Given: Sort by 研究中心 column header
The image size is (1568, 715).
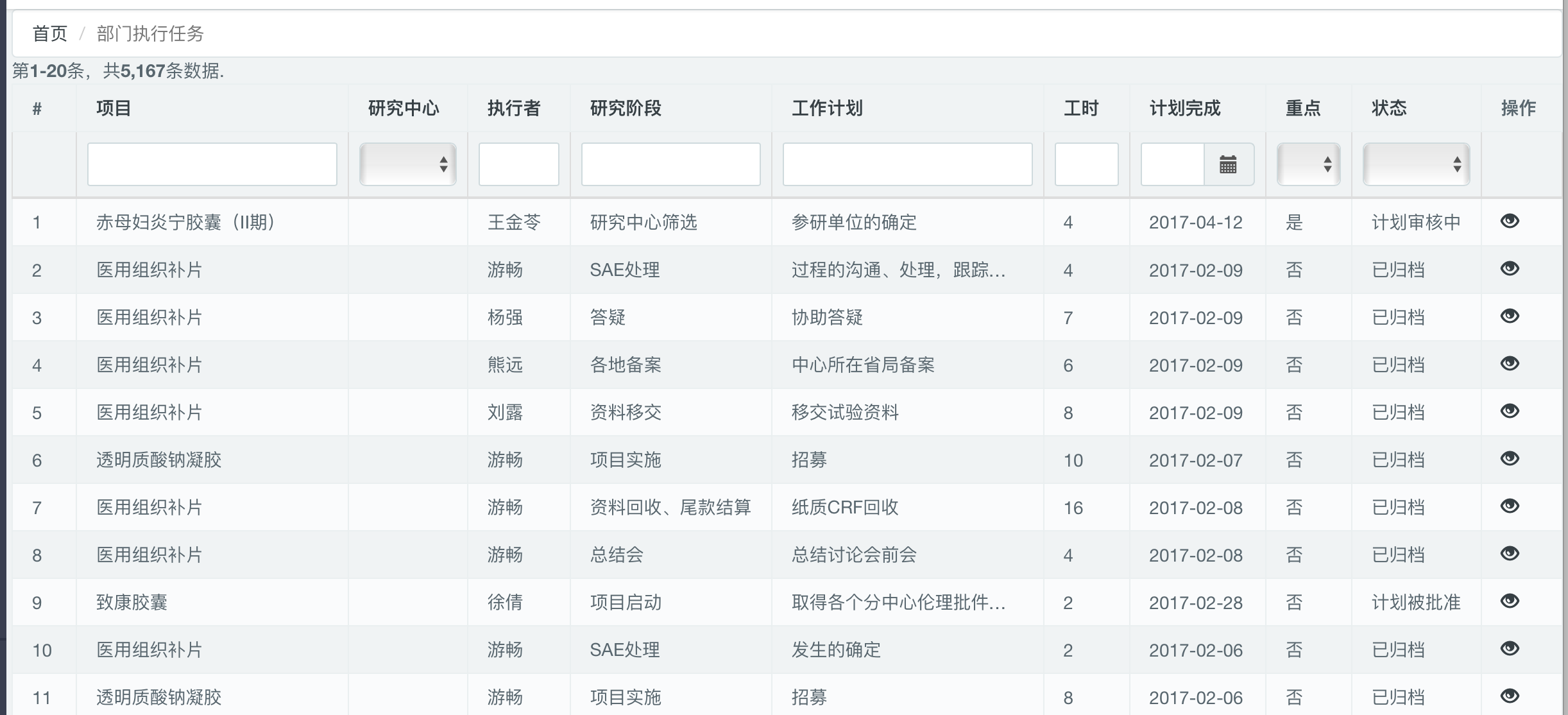Looking at the screenshot, I should click(404, 108).
